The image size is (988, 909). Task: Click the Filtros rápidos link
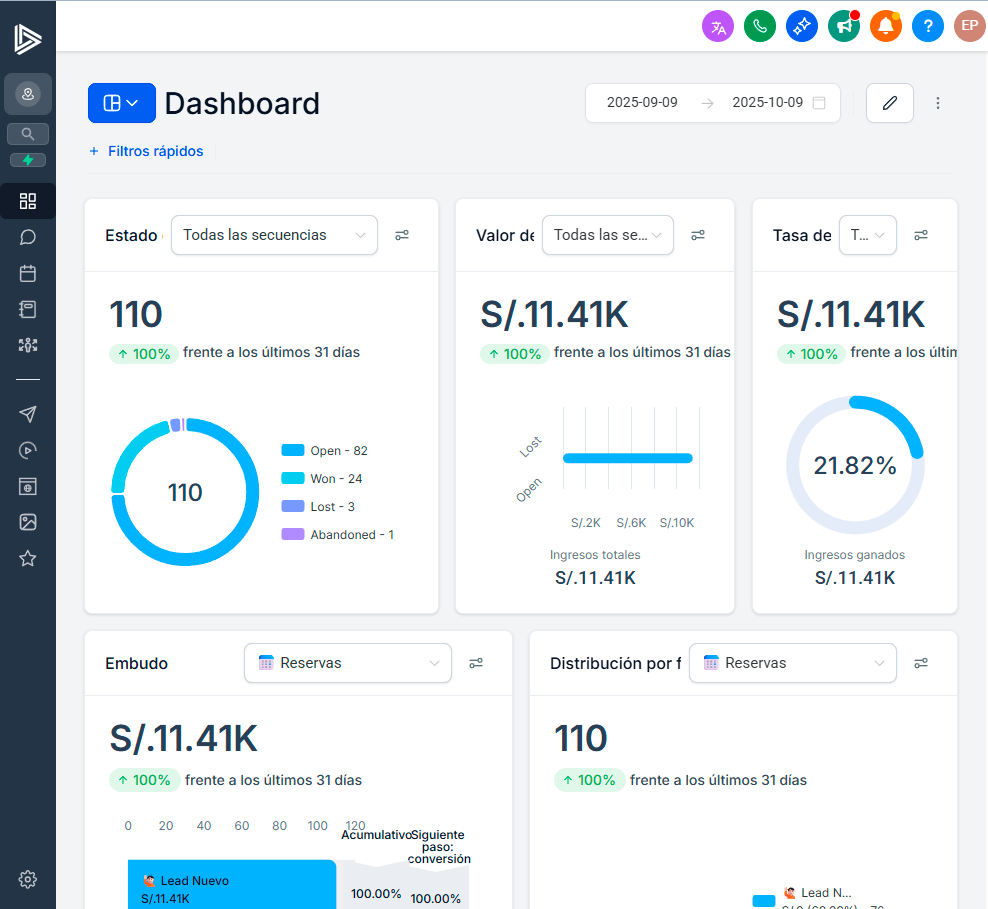point(146,152)
